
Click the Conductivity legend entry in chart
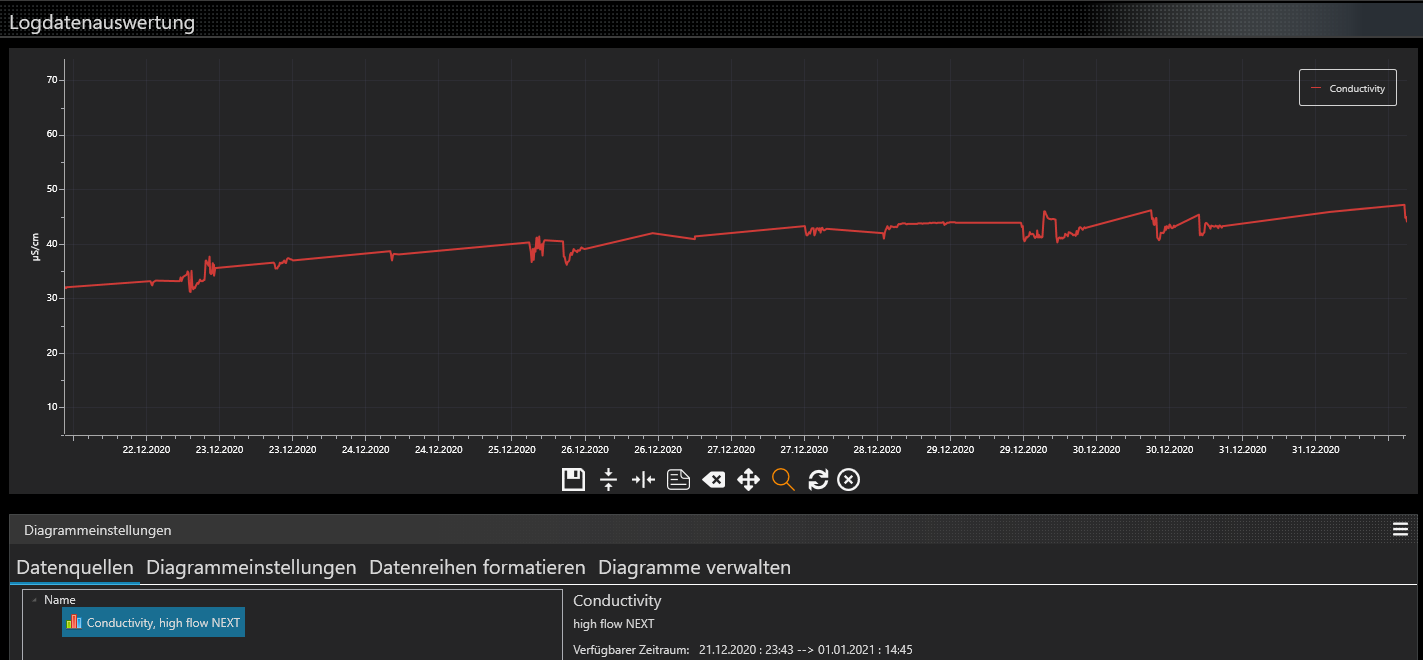point(1357,88)
